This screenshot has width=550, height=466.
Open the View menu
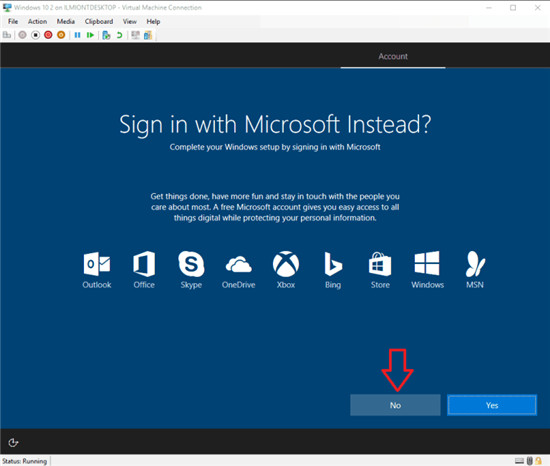coord(129,21)
